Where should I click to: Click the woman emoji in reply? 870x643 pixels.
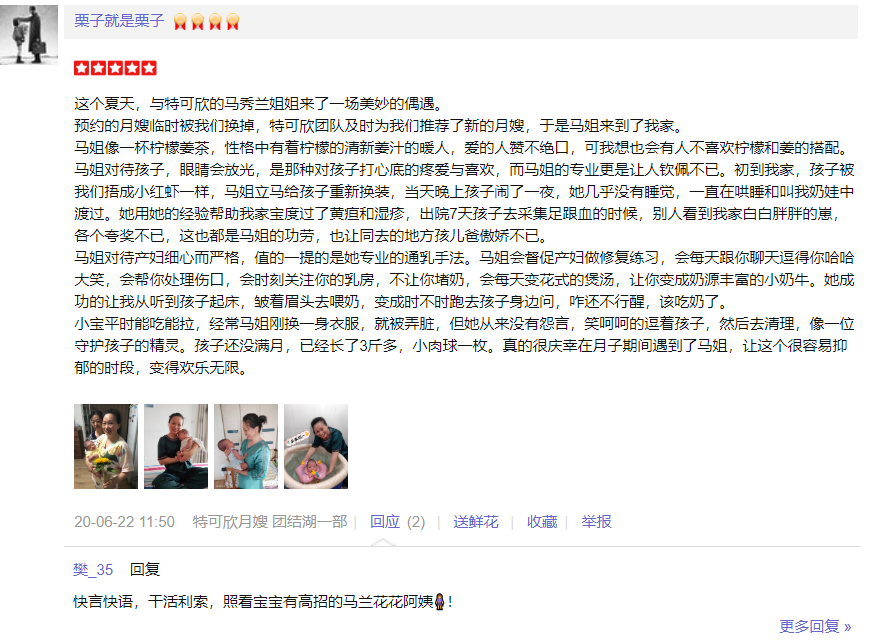[439, 601]
